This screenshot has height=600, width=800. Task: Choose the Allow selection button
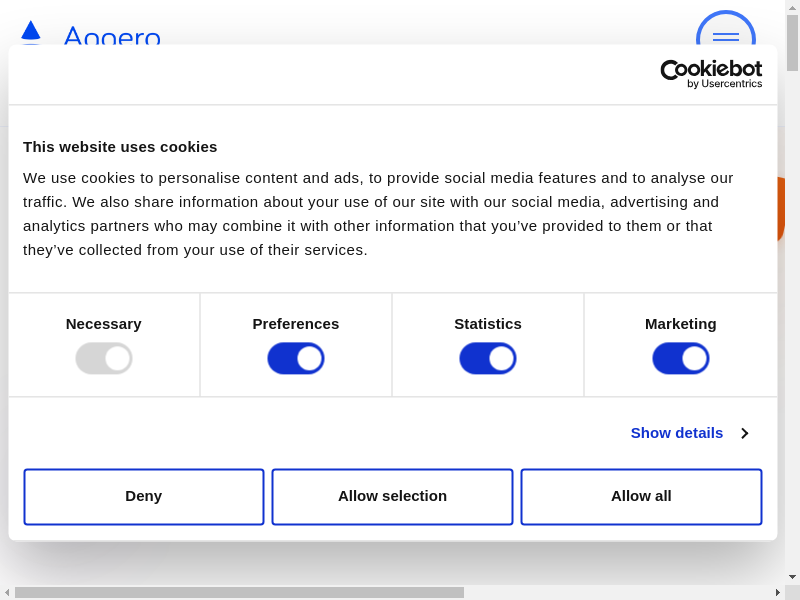[392, 496]
